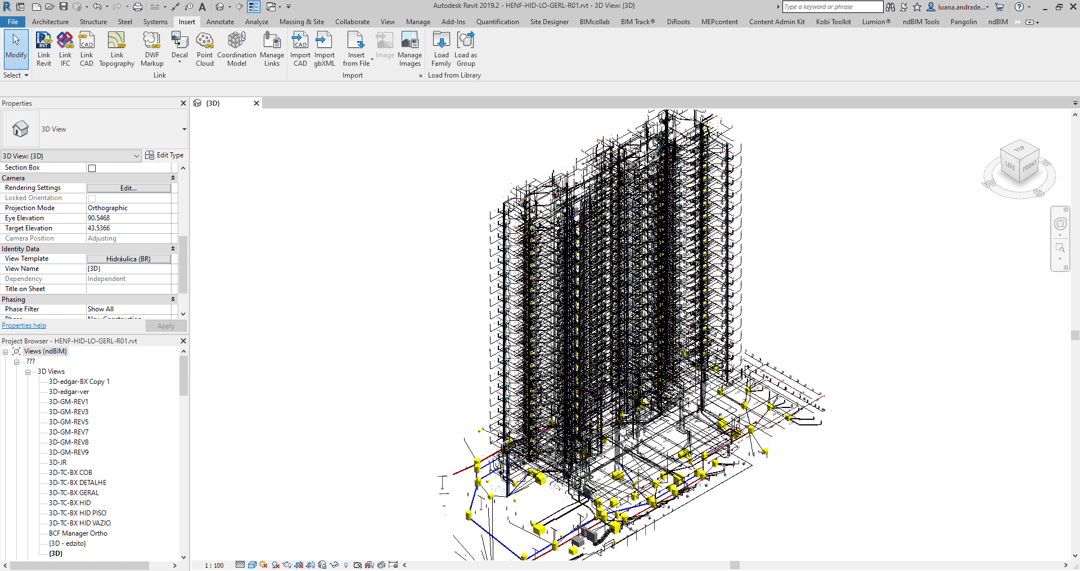
Task: Select 3D-GM-REV1 view in browser
Action: pyautogui.click(x=68, y=402)
